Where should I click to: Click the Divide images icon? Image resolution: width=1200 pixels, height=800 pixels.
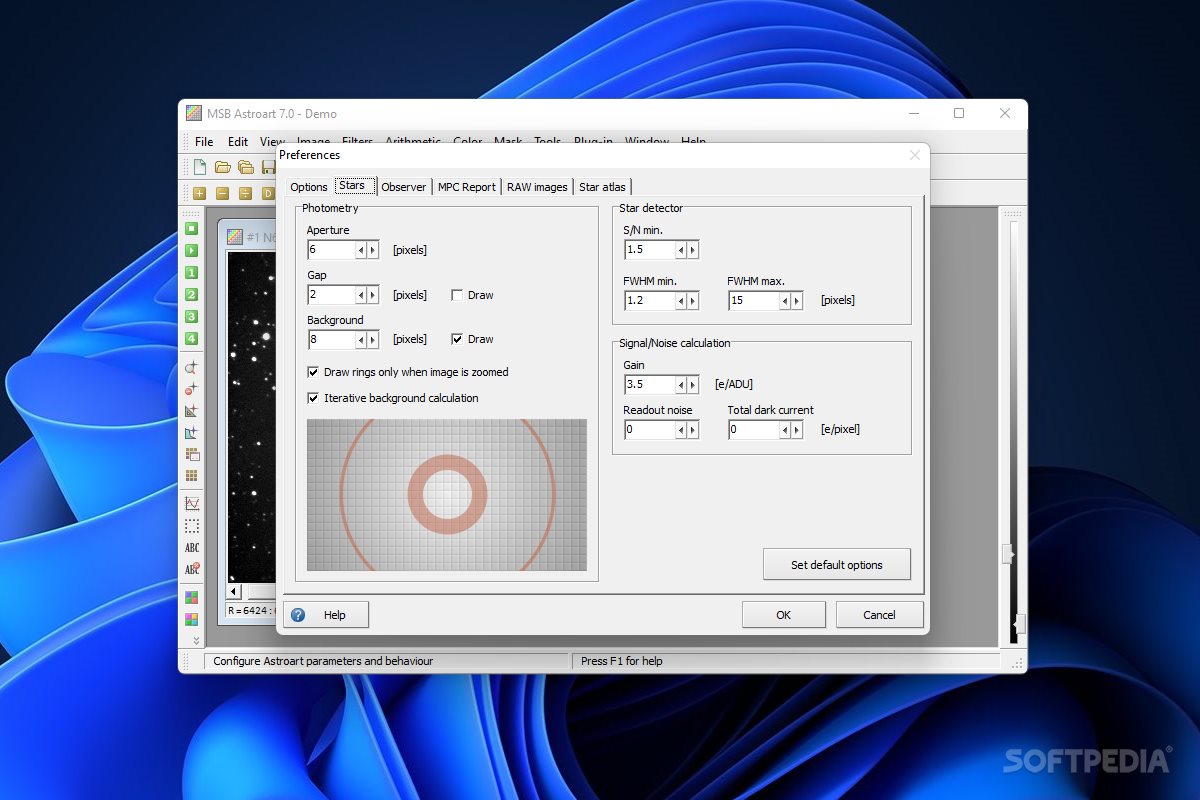point(245,193)
